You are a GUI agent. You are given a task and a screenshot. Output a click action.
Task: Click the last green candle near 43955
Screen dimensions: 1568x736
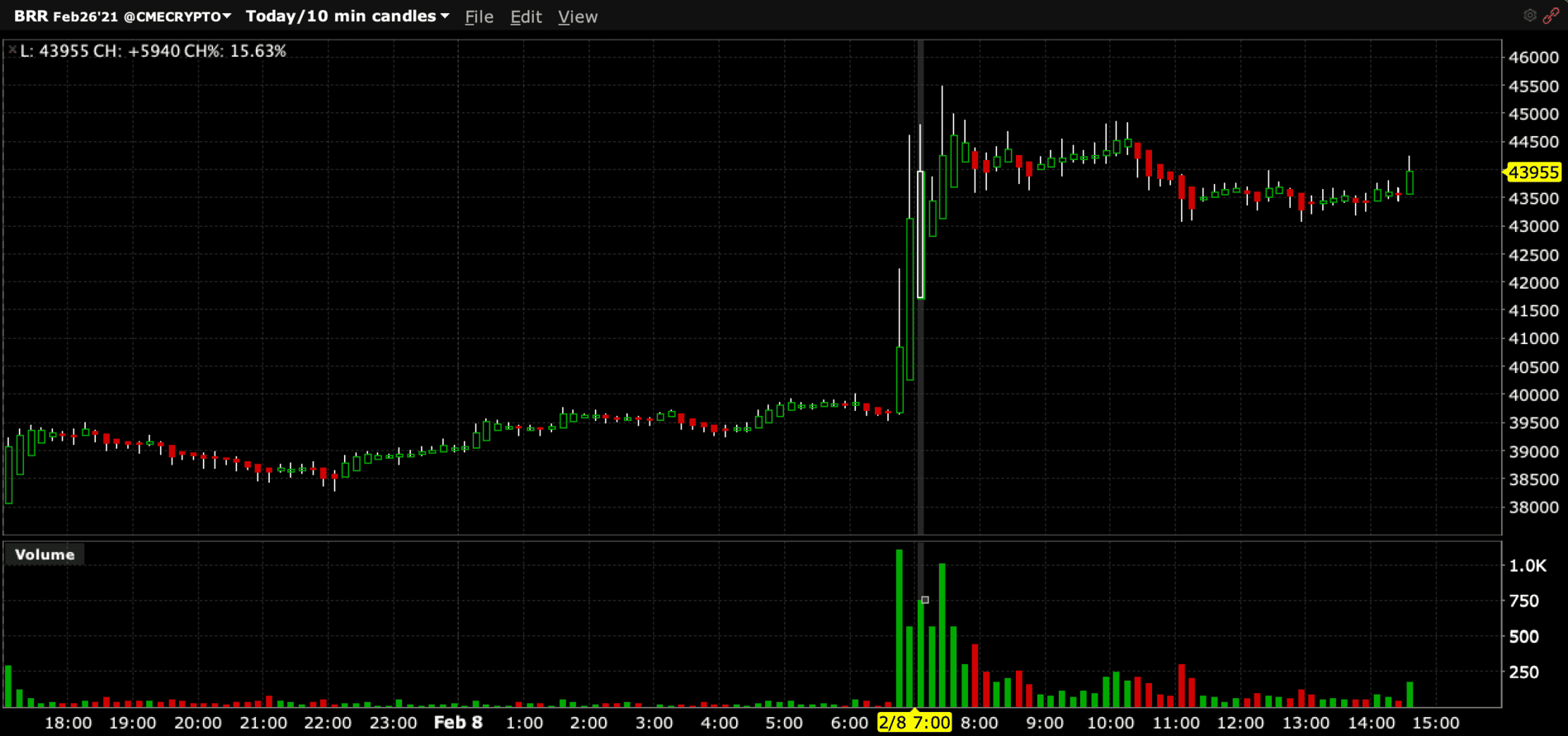coord(1410,182)
